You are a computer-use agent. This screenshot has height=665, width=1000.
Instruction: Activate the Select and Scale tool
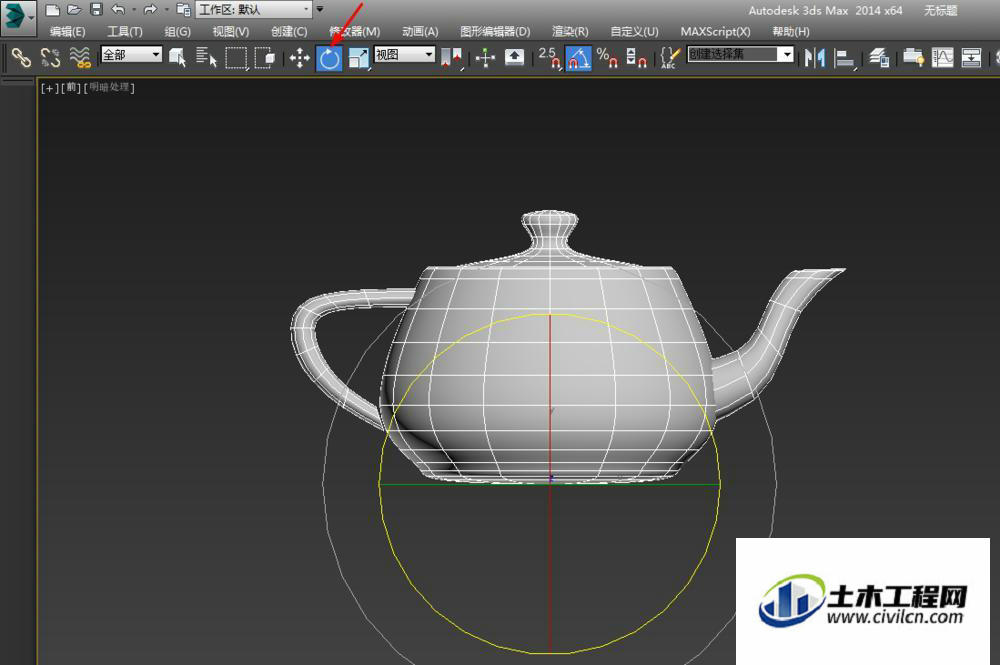(358, 59)
